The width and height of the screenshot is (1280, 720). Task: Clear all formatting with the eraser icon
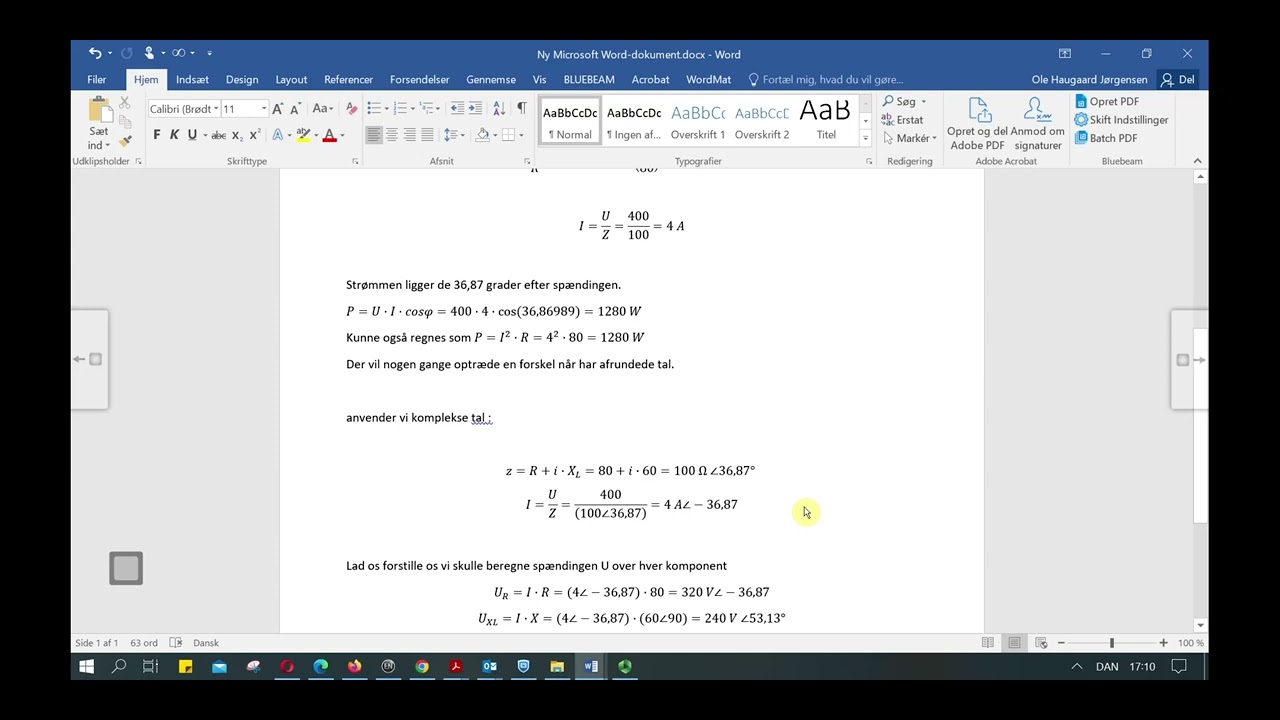[351, 108]
